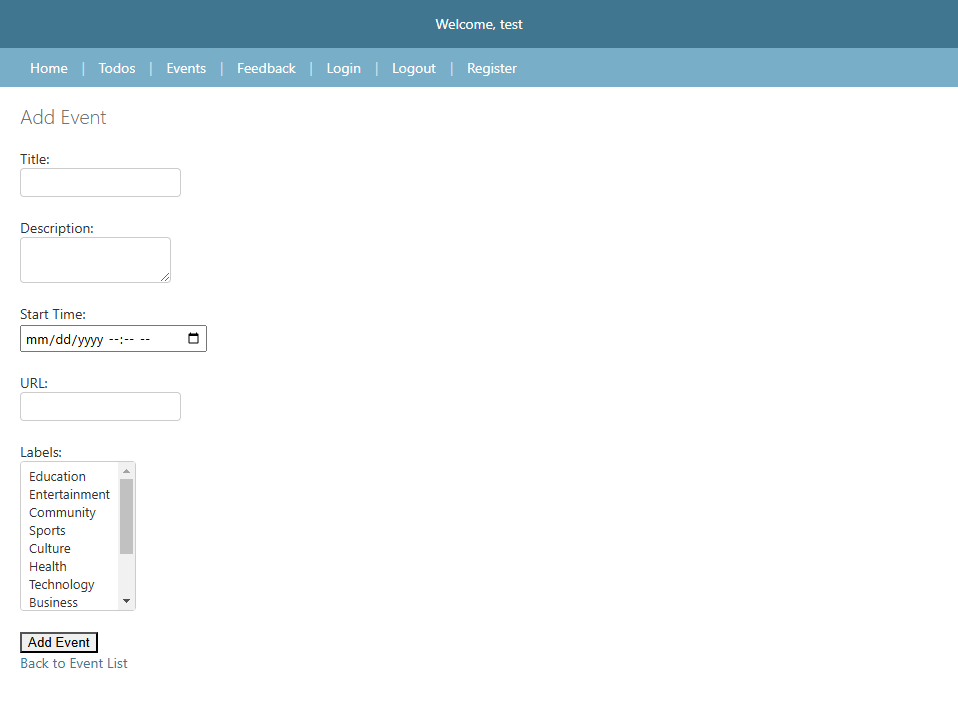The height and width of the screenshot is (708, 958).
Task: Choose the Sports label option
Action: click(48, 531)
